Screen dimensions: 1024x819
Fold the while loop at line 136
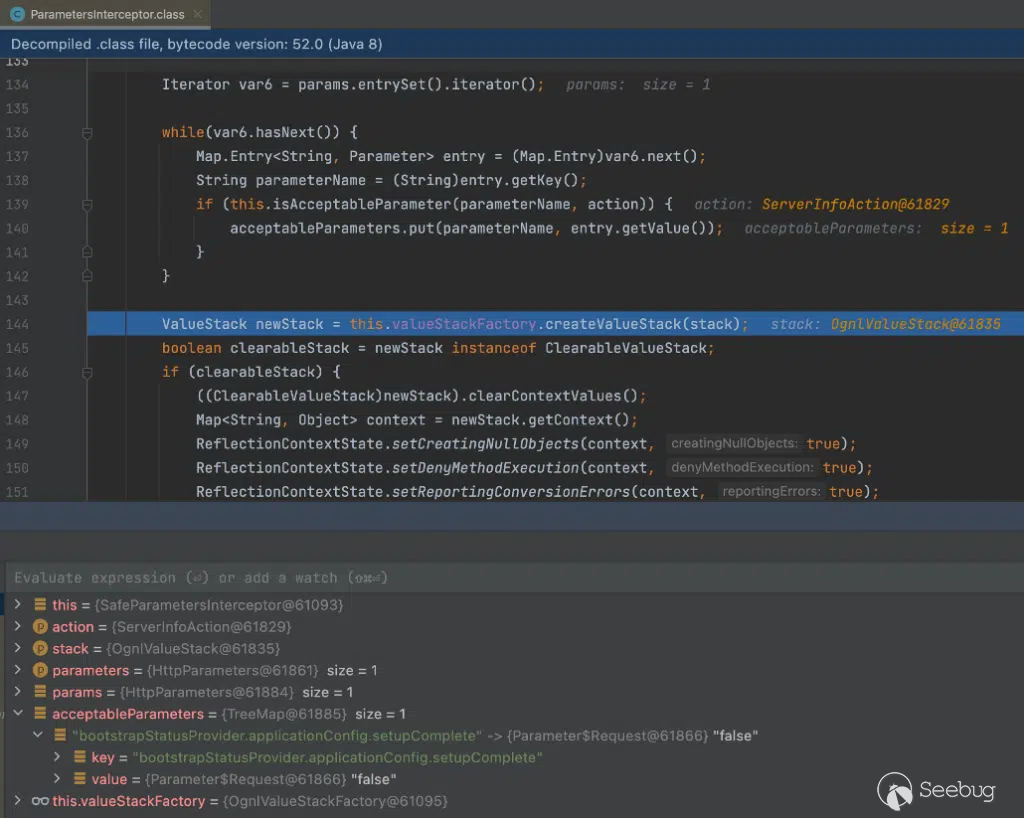87,133
